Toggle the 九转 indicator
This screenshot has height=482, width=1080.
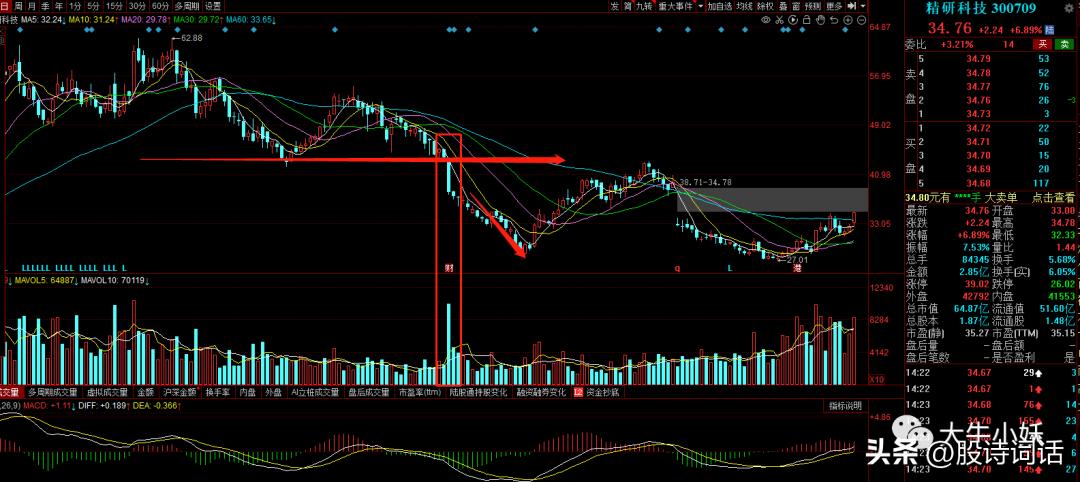pyautogui.click(x=645, y=6)
